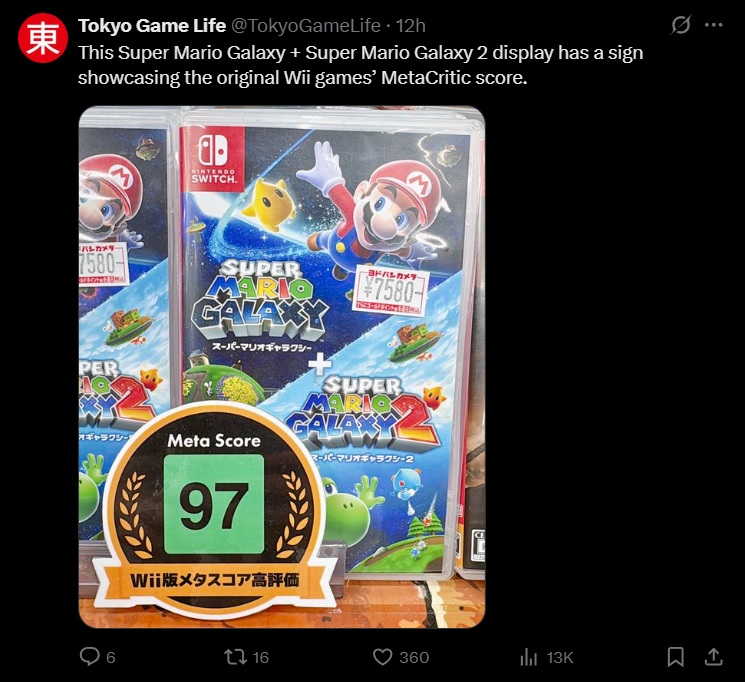Open the Tokyo Game Life profile avatar
This screenshot has height=682, width=745.
(43, 38)
